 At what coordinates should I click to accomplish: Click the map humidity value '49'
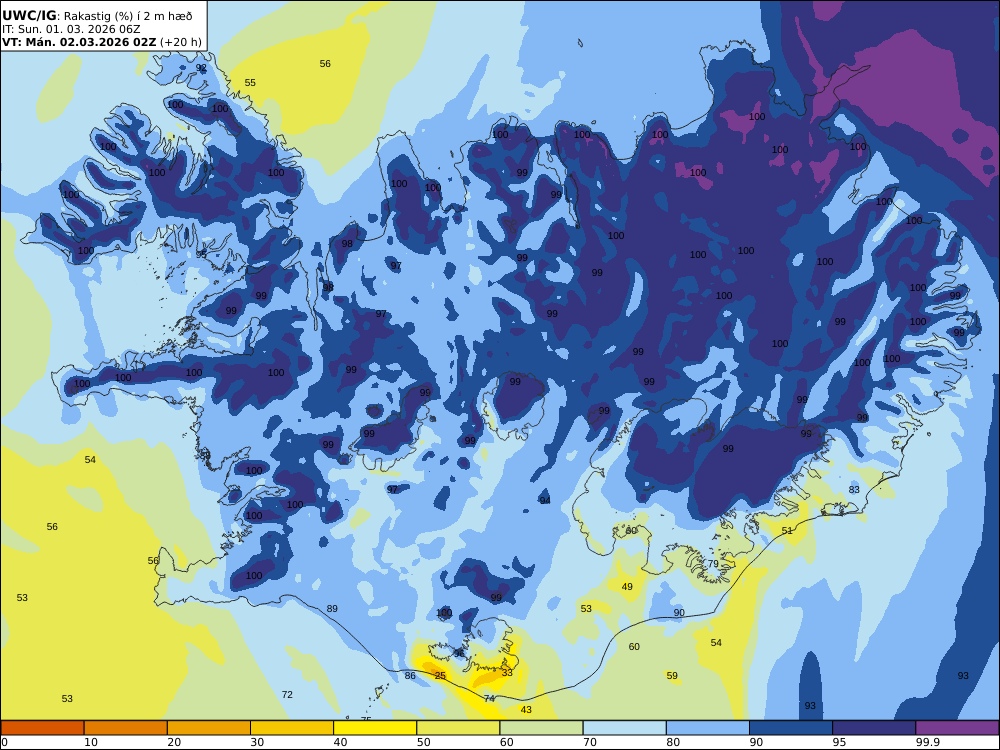(x=627, y=586)
